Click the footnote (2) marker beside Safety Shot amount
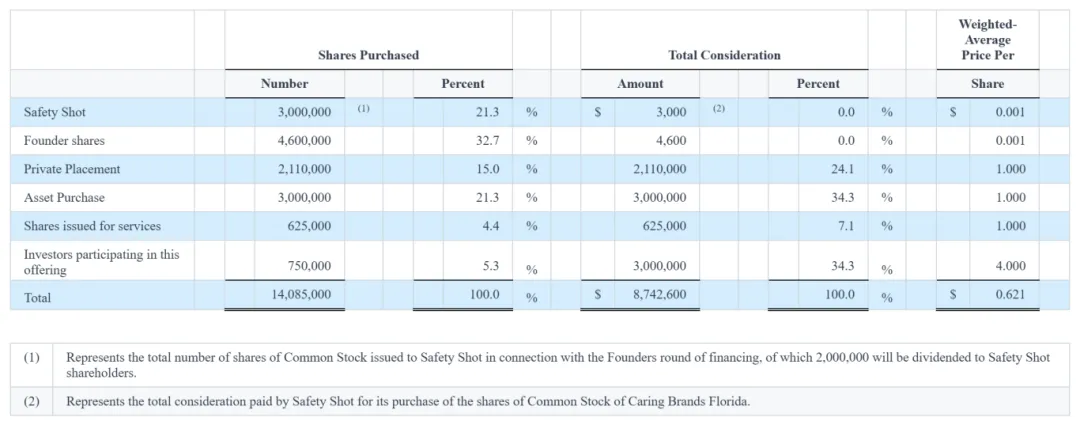Viewport: 1080px width, 429px height. click(718, 109)
